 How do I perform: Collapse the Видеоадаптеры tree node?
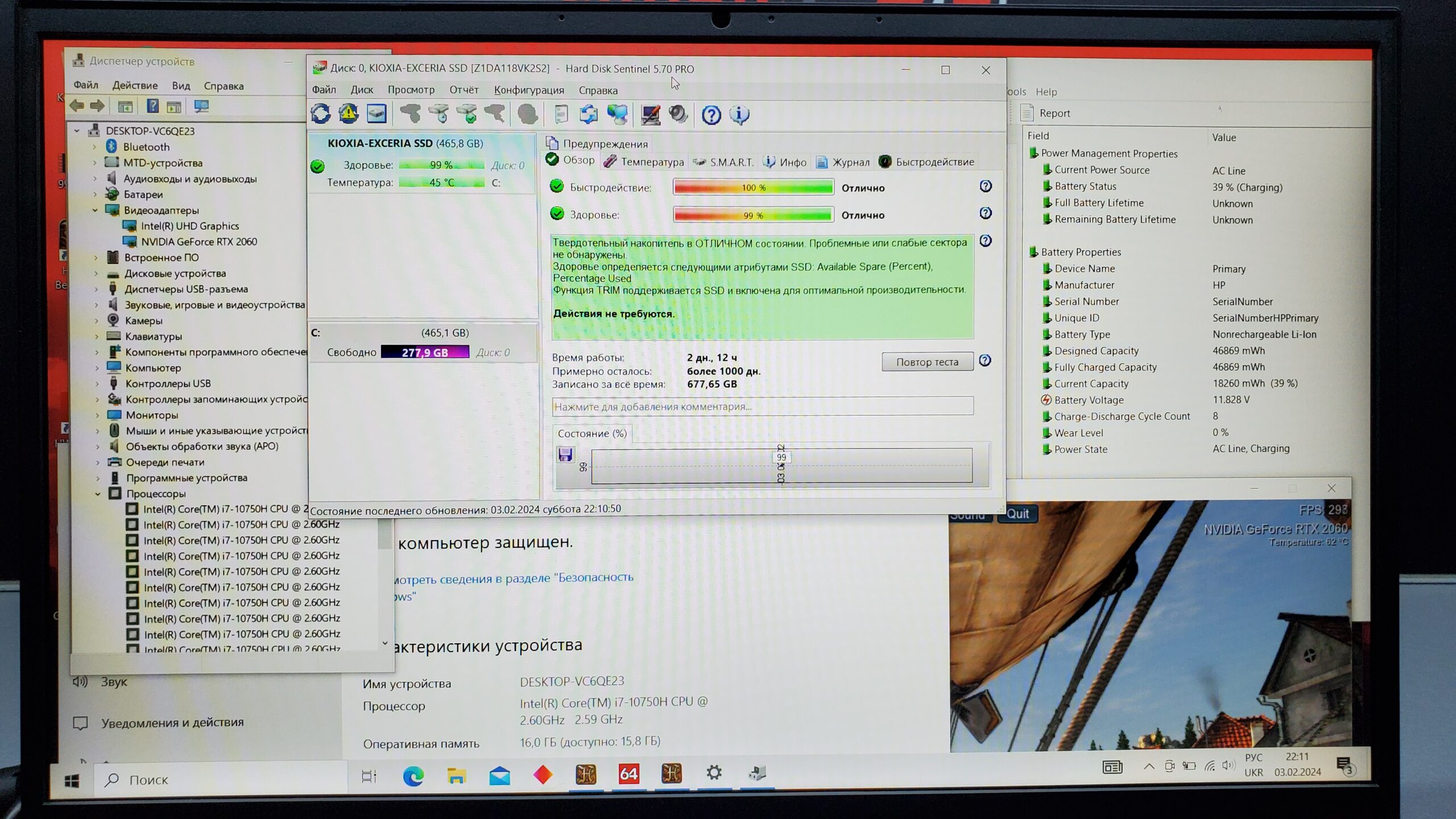pyautogui.click(x=95, y=210)
